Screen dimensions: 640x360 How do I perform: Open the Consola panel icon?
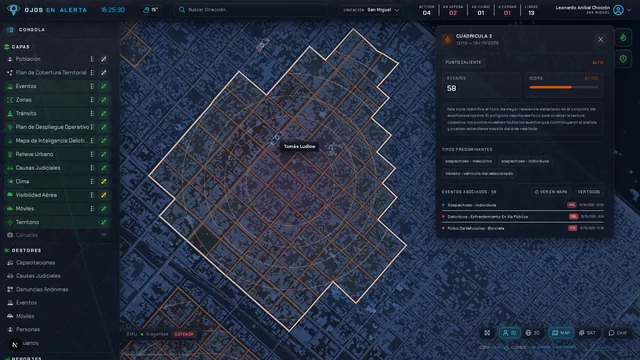tap(10, 30)
